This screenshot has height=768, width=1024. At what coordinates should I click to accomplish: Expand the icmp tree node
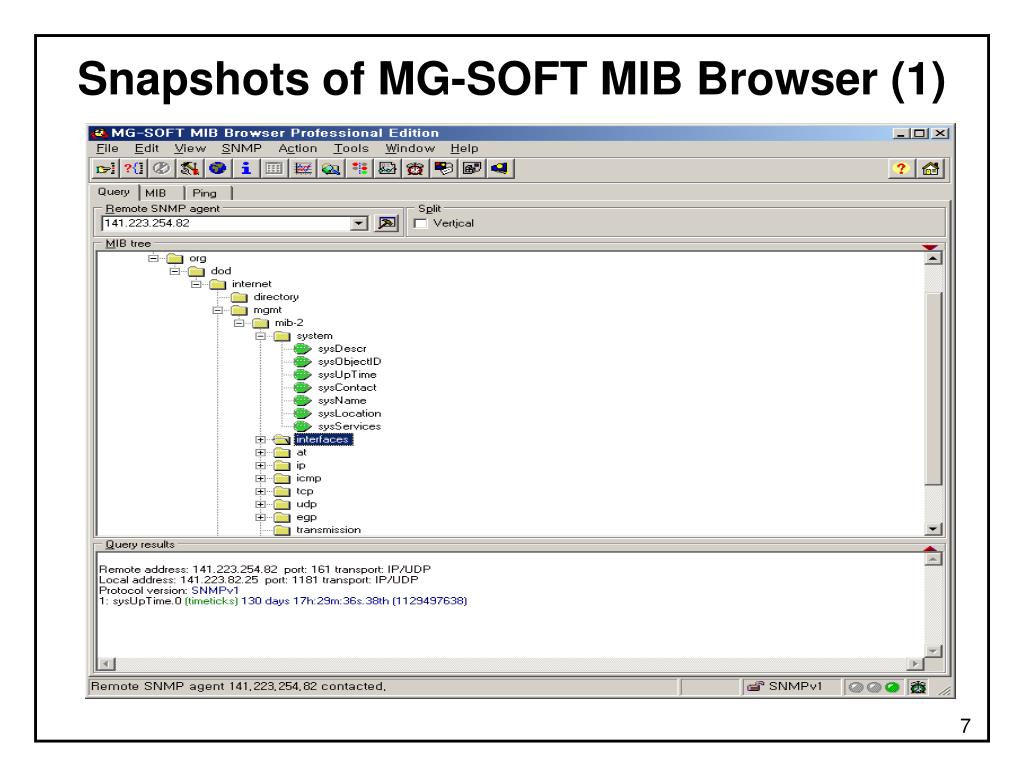click(x=261, y=478)
